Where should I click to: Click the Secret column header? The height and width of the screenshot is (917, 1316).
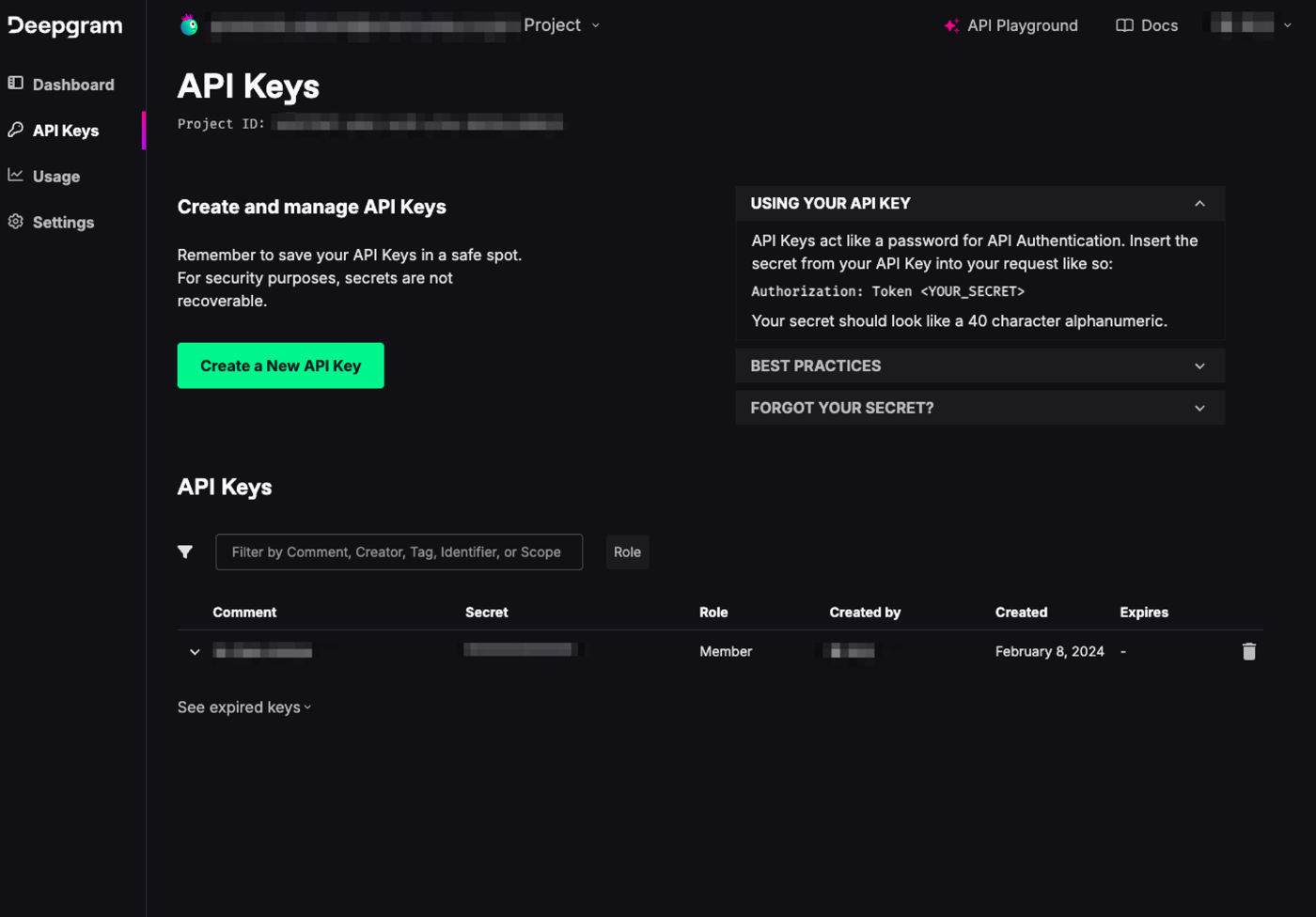[486, 613]
